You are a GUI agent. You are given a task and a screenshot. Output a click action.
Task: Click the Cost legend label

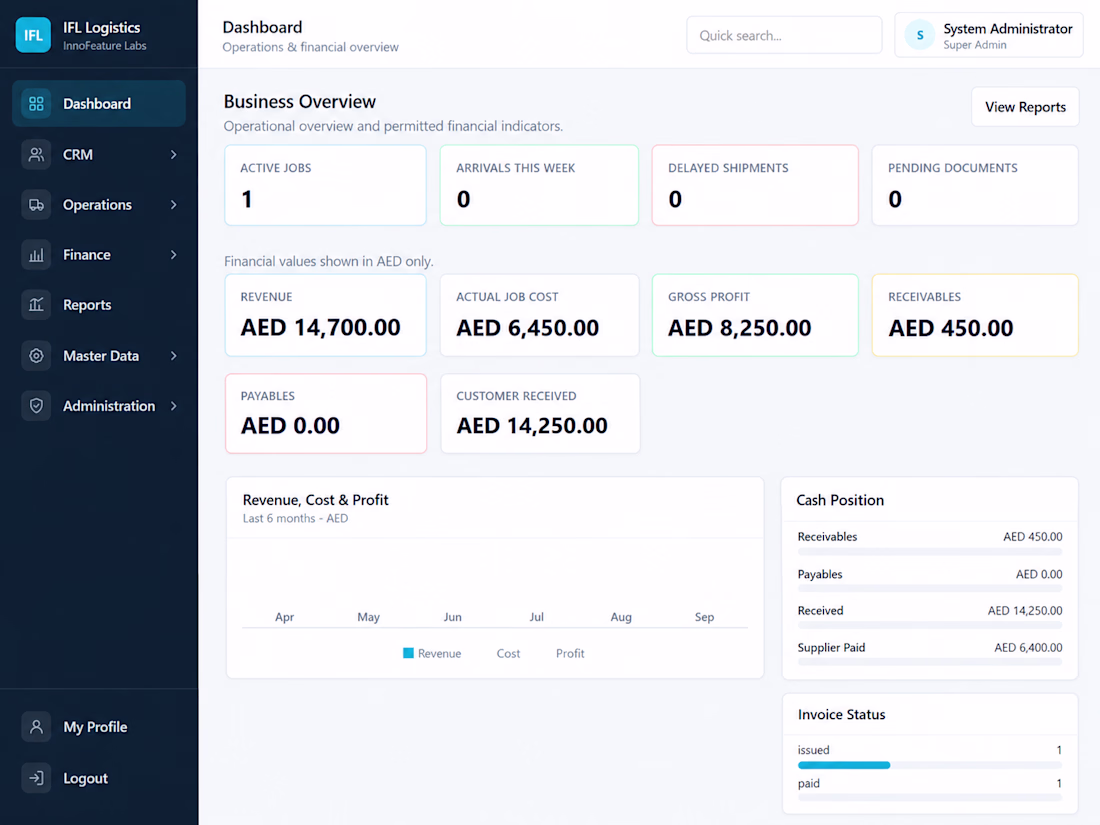(x=508, y=653)
